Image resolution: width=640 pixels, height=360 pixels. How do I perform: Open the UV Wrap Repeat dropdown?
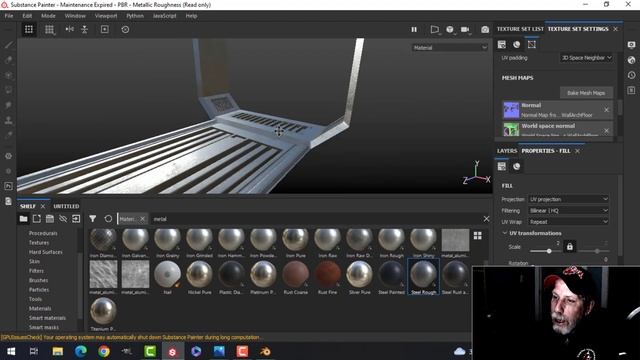pos(569,222)
